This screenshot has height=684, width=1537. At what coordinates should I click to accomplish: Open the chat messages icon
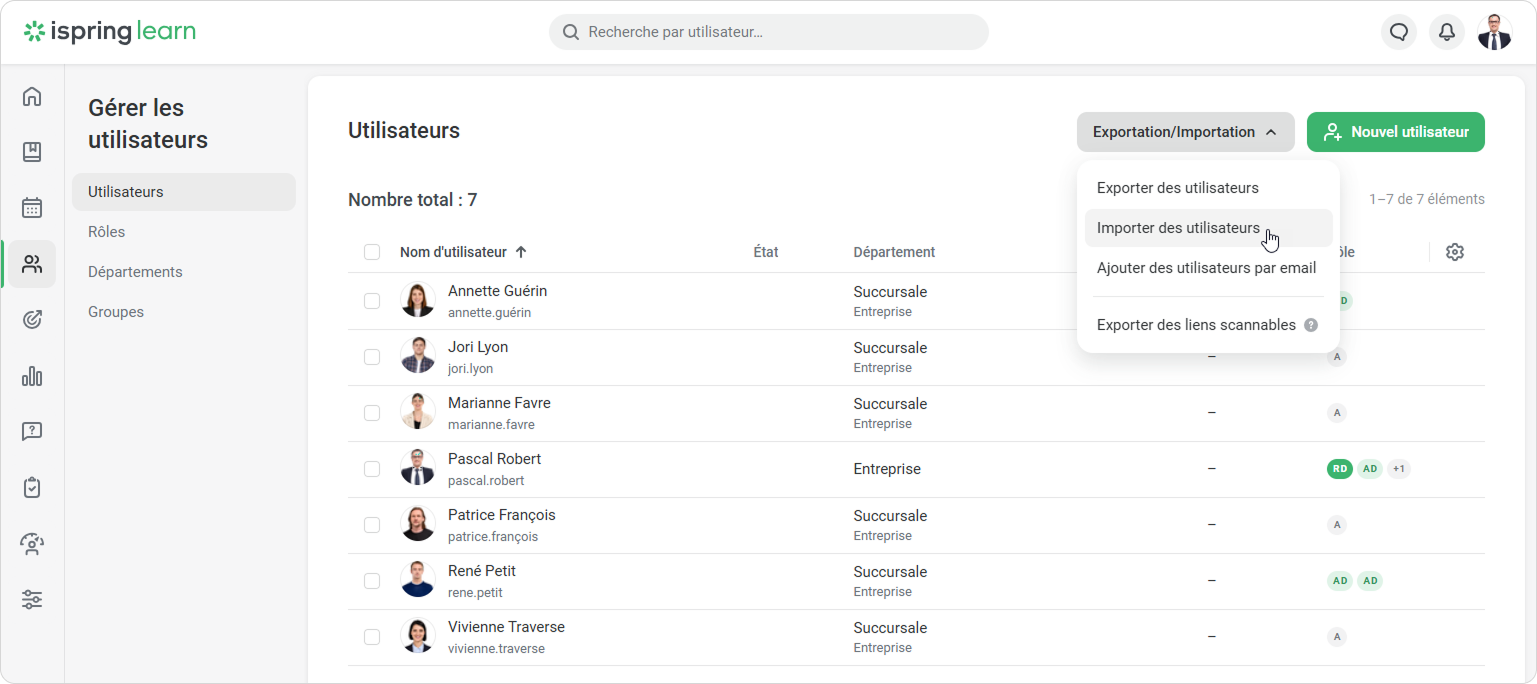point(1399,32)
